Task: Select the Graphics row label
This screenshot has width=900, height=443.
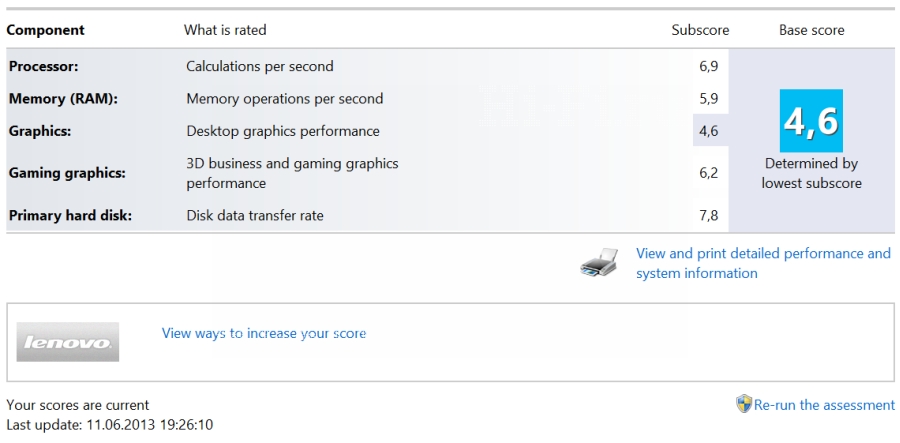Action: pos(40,130)
